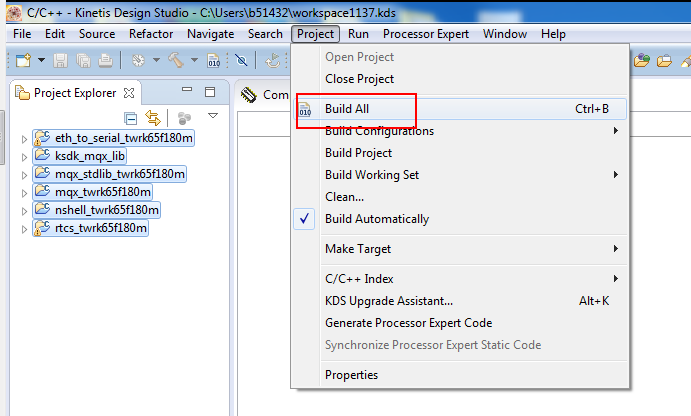The image size is (691, 416).
Task: Expand the mqx_stdlib_twrk65f180m project
Action: 24,175
